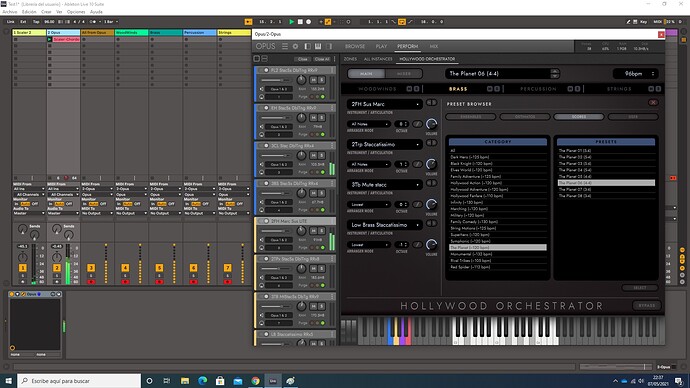690x388 pixels.
Task: Click the Record button in Ableton transport
Action: click(x=308, y=22)
